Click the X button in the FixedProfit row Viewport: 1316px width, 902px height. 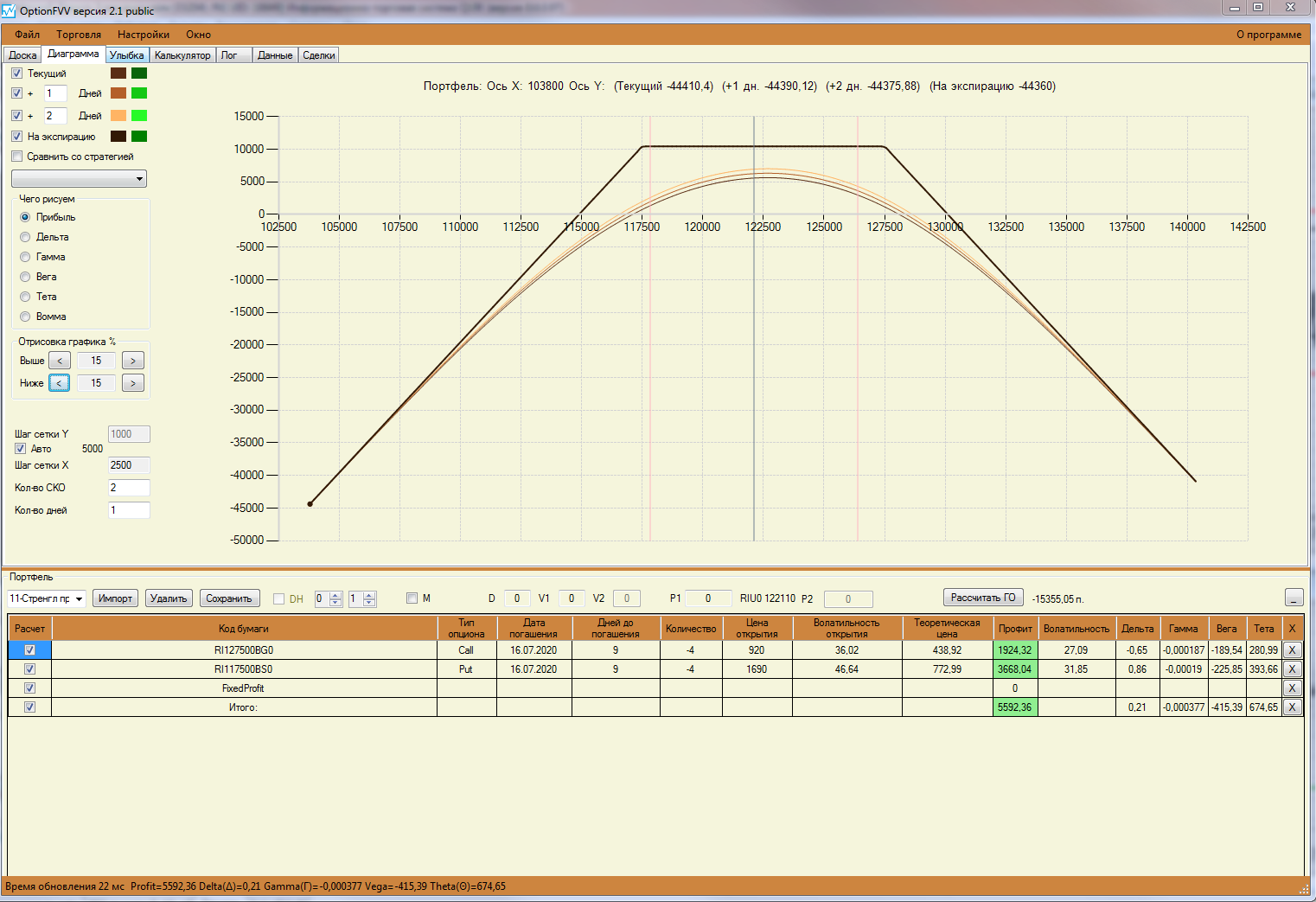(x=1292, y=688)
